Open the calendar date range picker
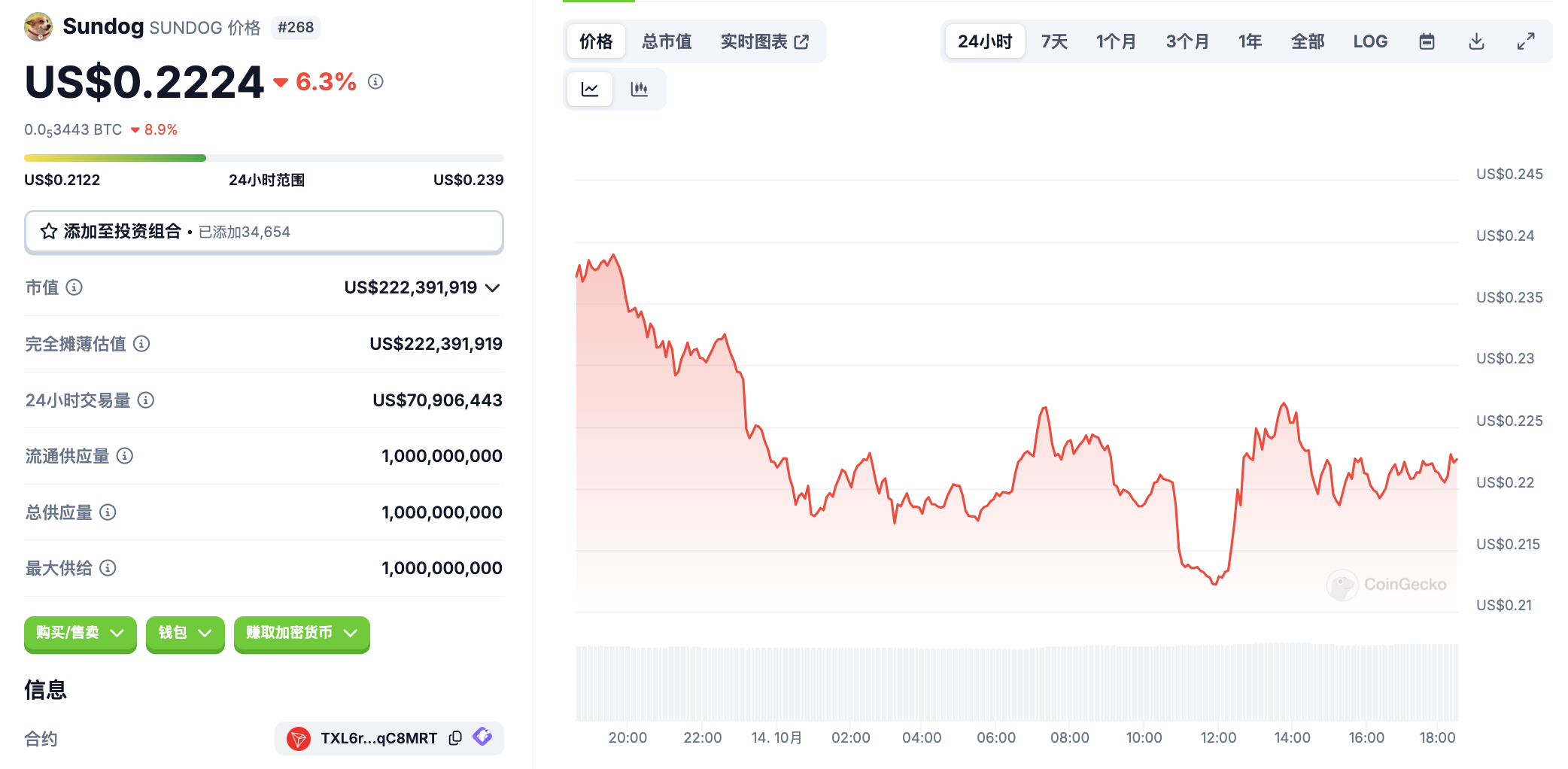The height and width of the screenshot is (769, 1568). [1427, 41]
